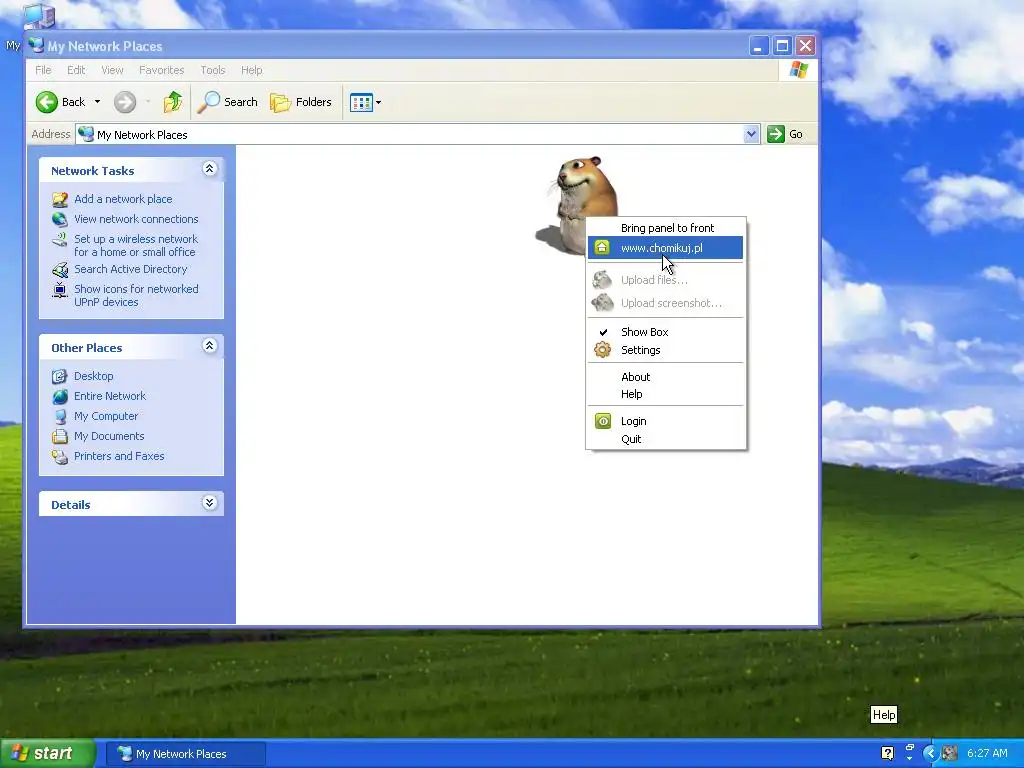This screenshot has width=1024, height=768.
Task: Click the Desktop icon in Other Places
Action: 60,376
